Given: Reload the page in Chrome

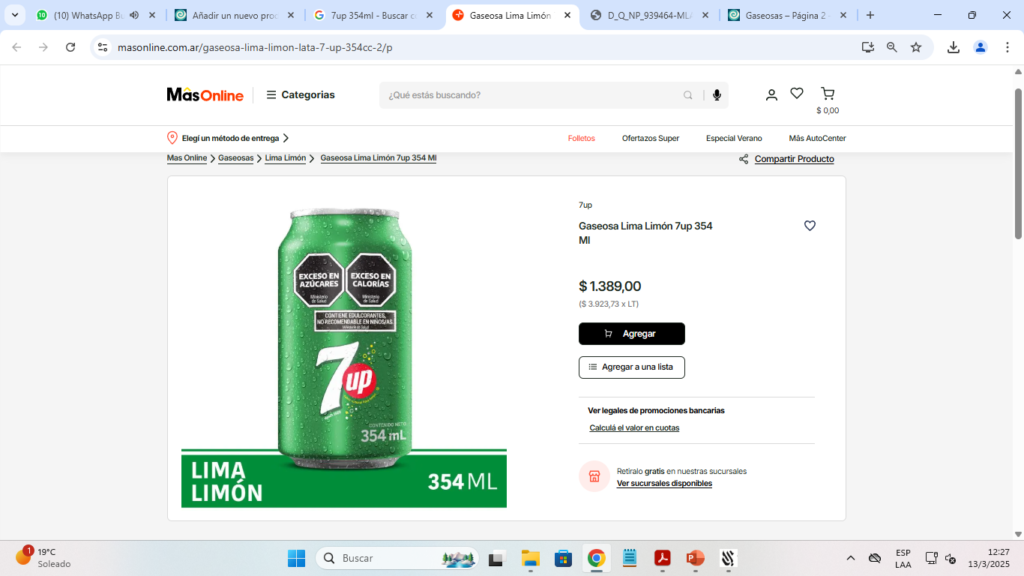Looking at the screenshot, I should click(71, 47).
